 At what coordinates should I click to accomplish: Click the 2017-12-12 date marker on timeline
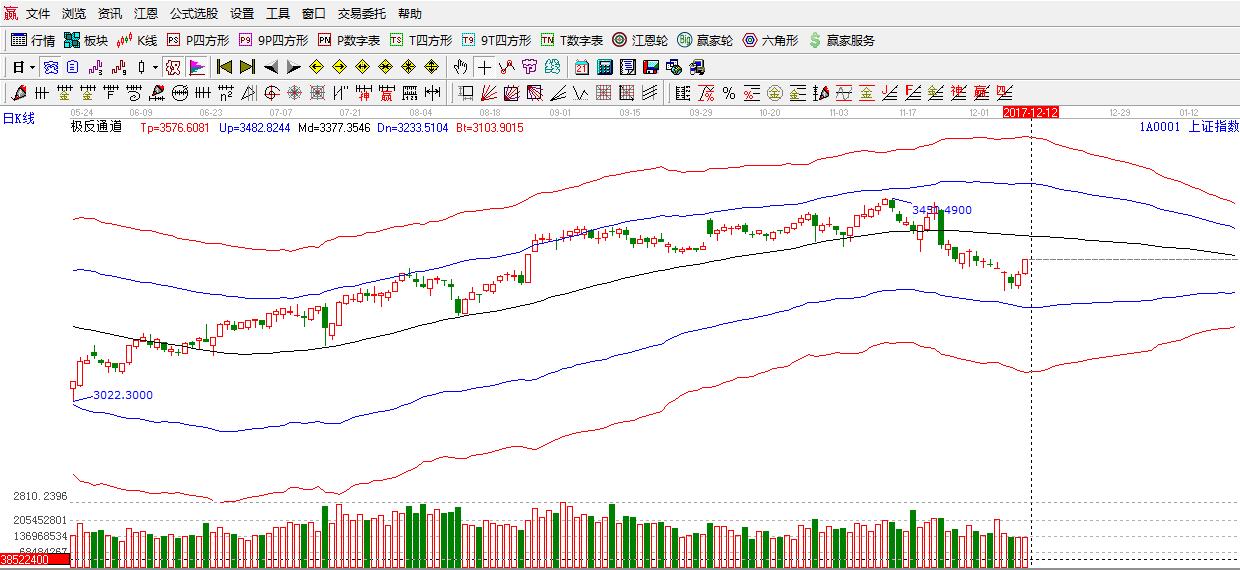[x=1030, y=112]
